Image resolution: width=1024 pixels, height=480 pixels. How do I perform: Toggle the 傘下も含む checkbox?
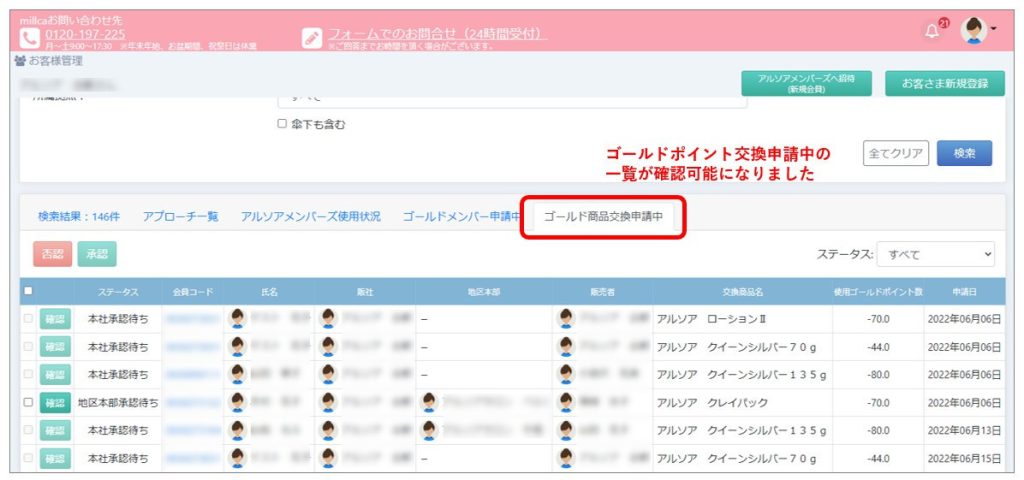[x=283, y=124]
